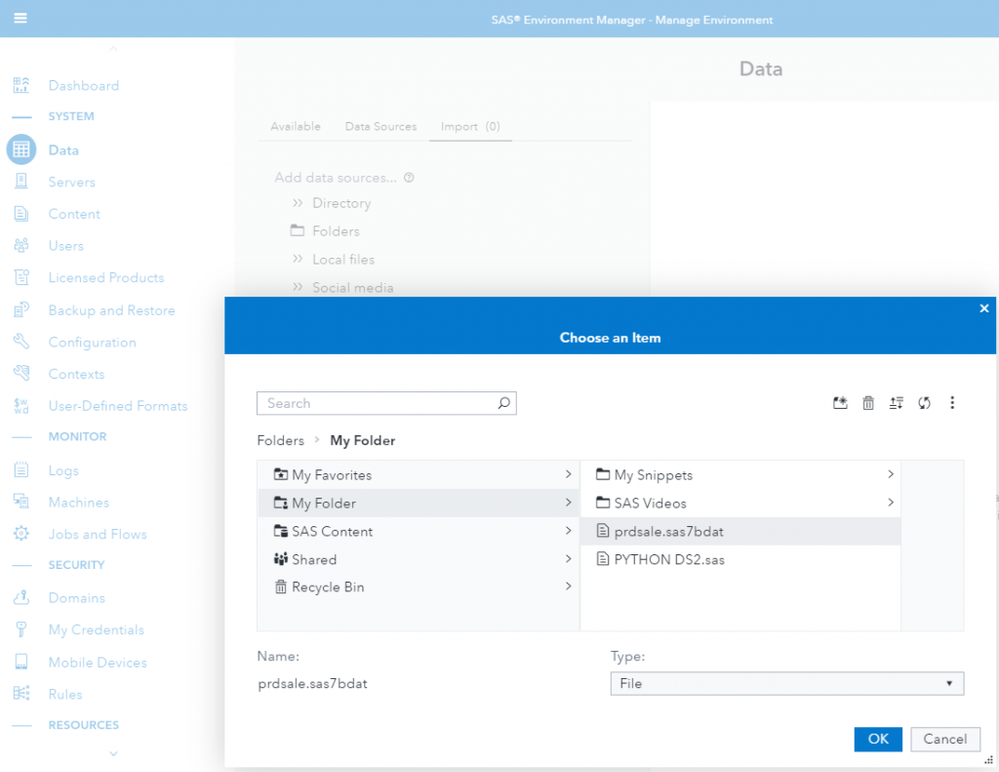999x772 pixels.
Task: Click the search magnifier icon
Action: pyautogui.click(x=504, y=403)
